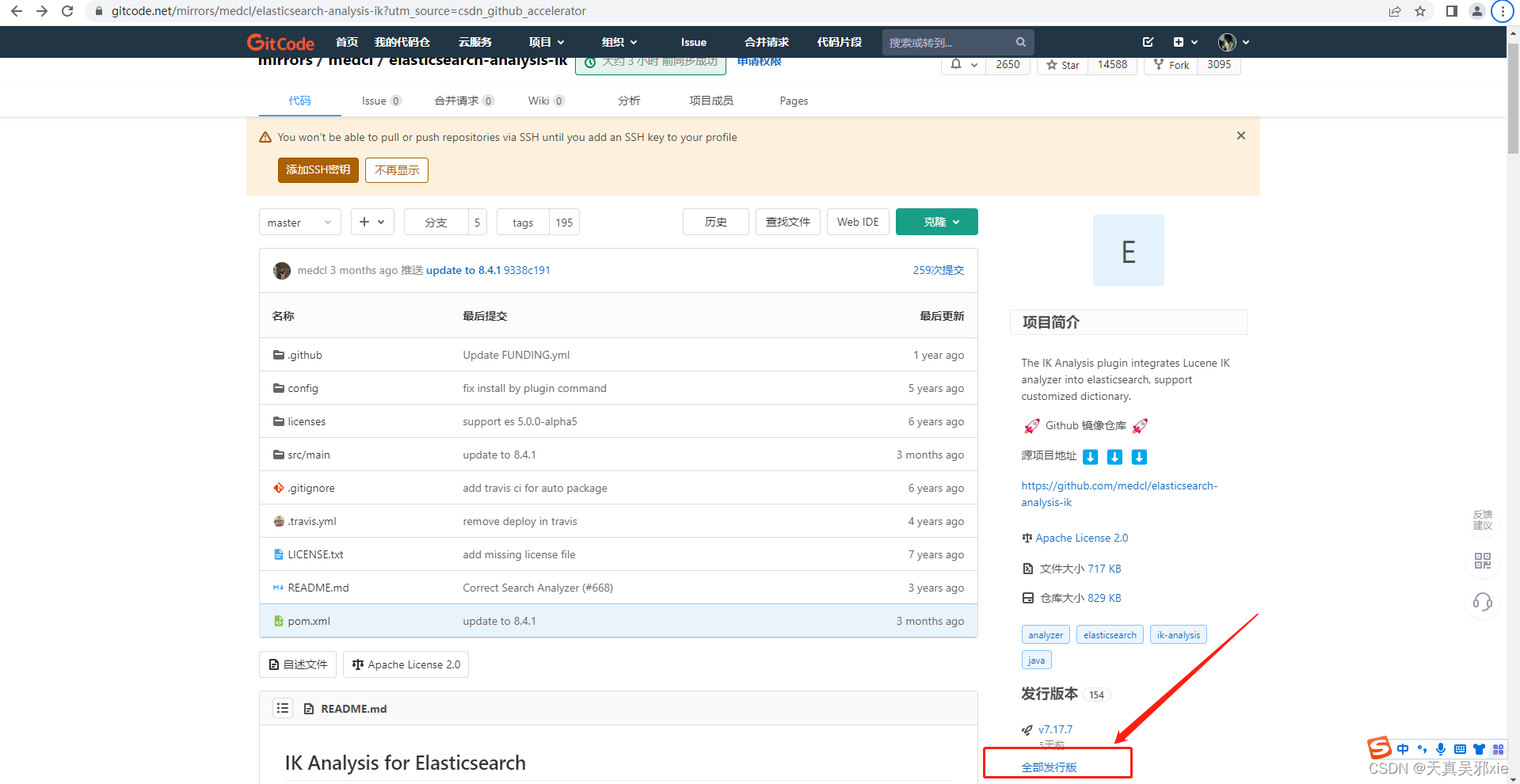Open the config folder
1520x784 pixels.
[303, 388]
